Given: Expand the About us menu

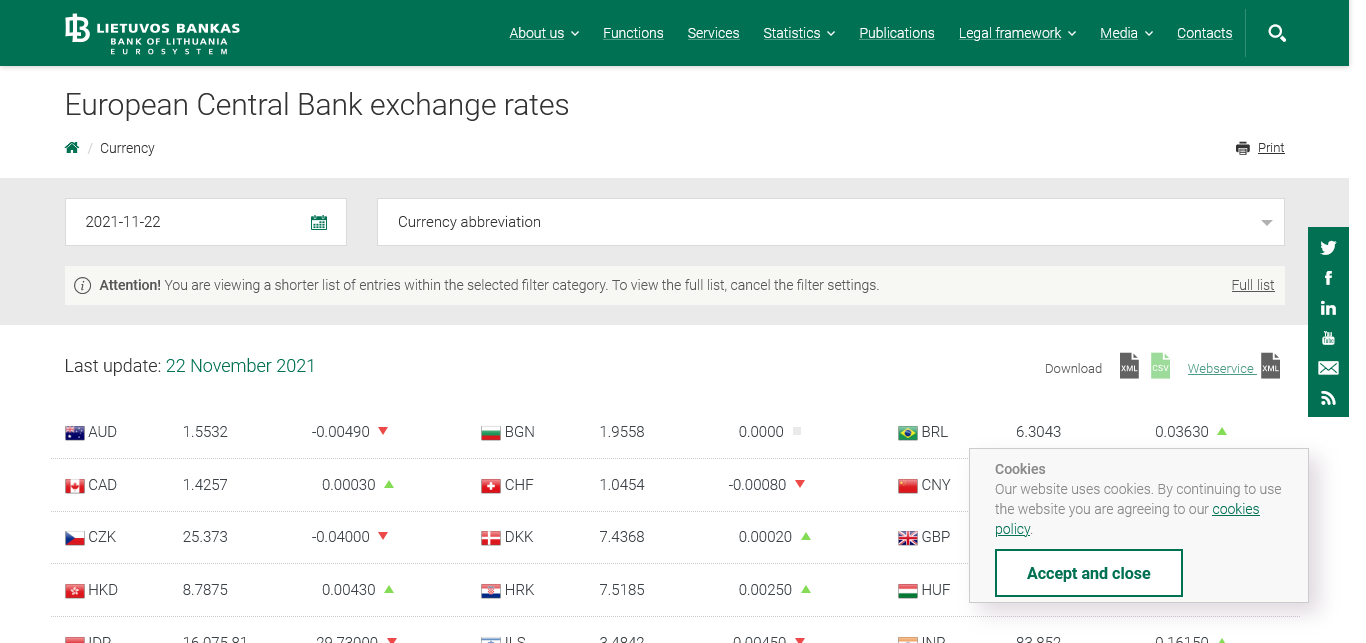Looking at the screenshot, I should click(544, 33).
